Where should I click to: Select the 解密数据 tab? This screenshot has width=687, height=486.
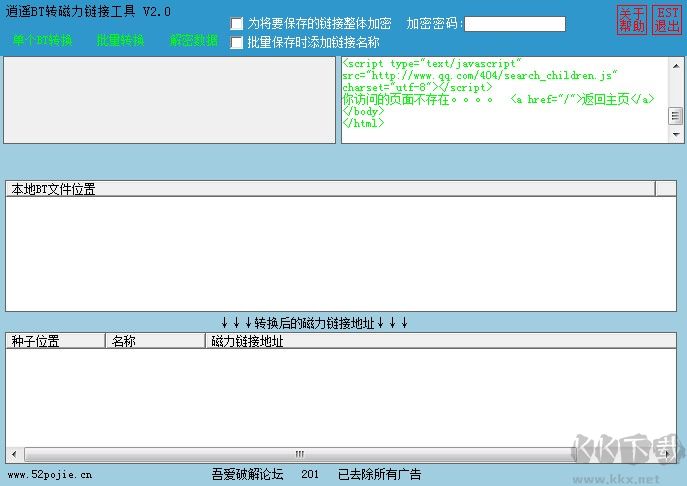pyautogui.click(x=193, y=41)
